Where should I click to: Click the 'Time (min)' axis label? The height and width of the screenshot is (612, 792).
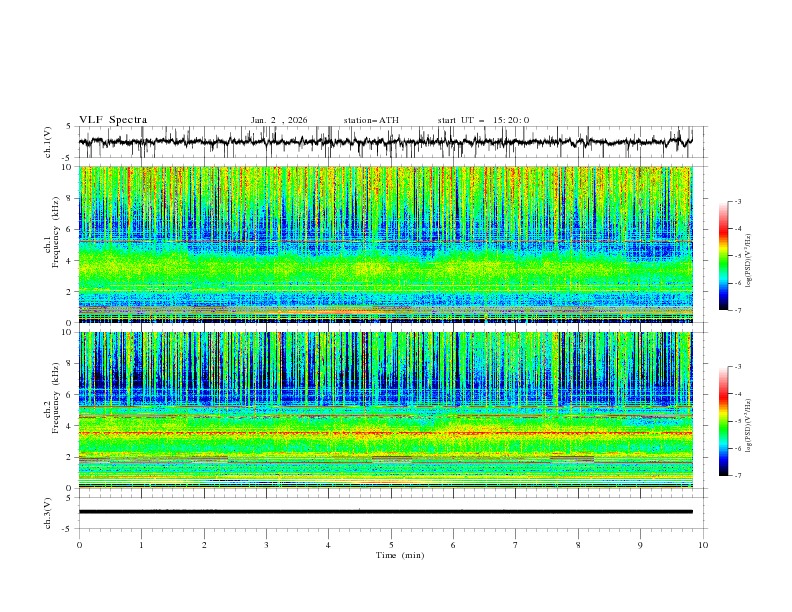point(400,555)
